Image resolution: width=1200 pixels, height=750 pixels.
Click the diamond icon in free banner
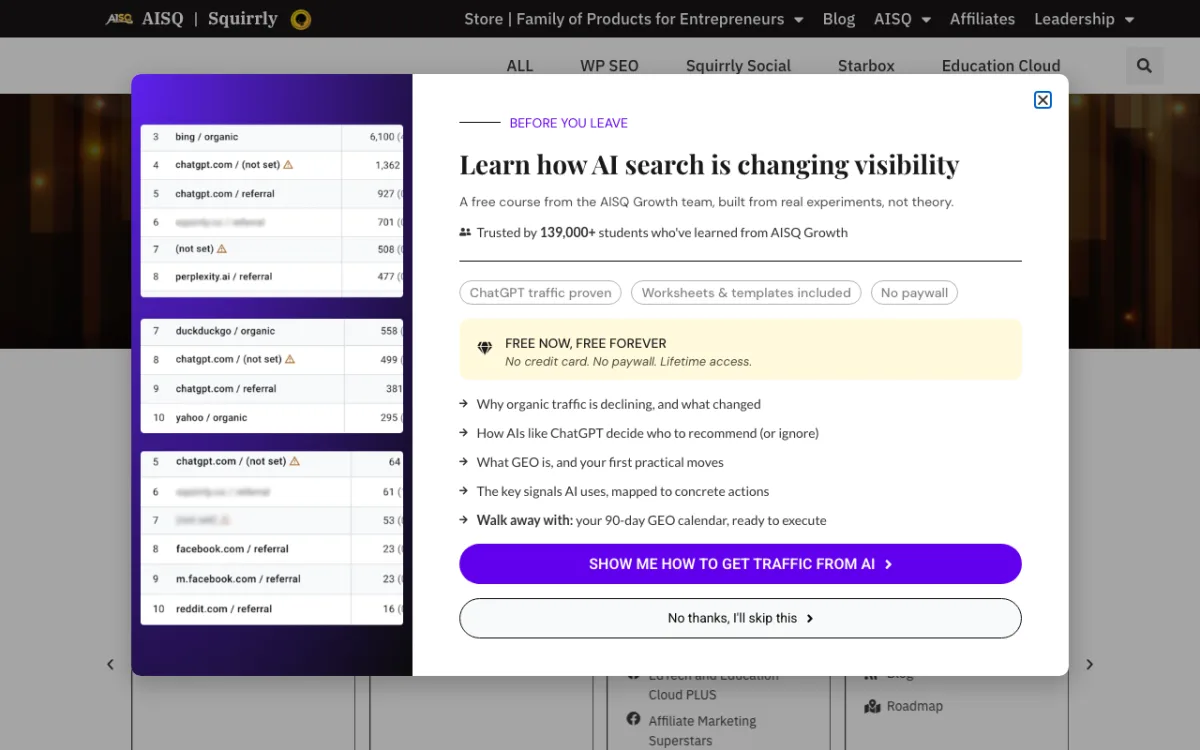coord(485,348)
